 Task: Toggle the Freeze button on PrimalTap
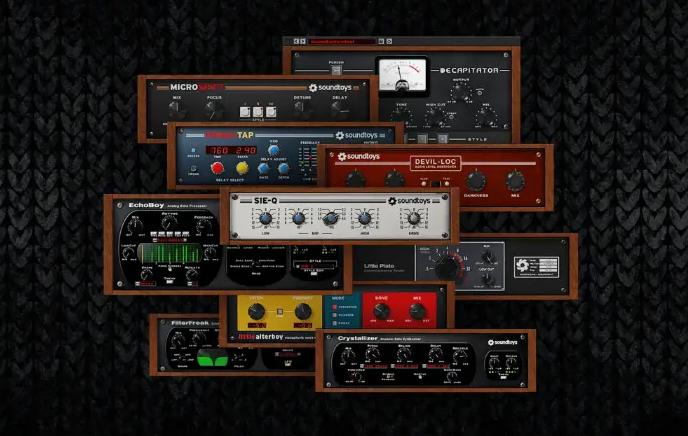[x=193, y=150]
